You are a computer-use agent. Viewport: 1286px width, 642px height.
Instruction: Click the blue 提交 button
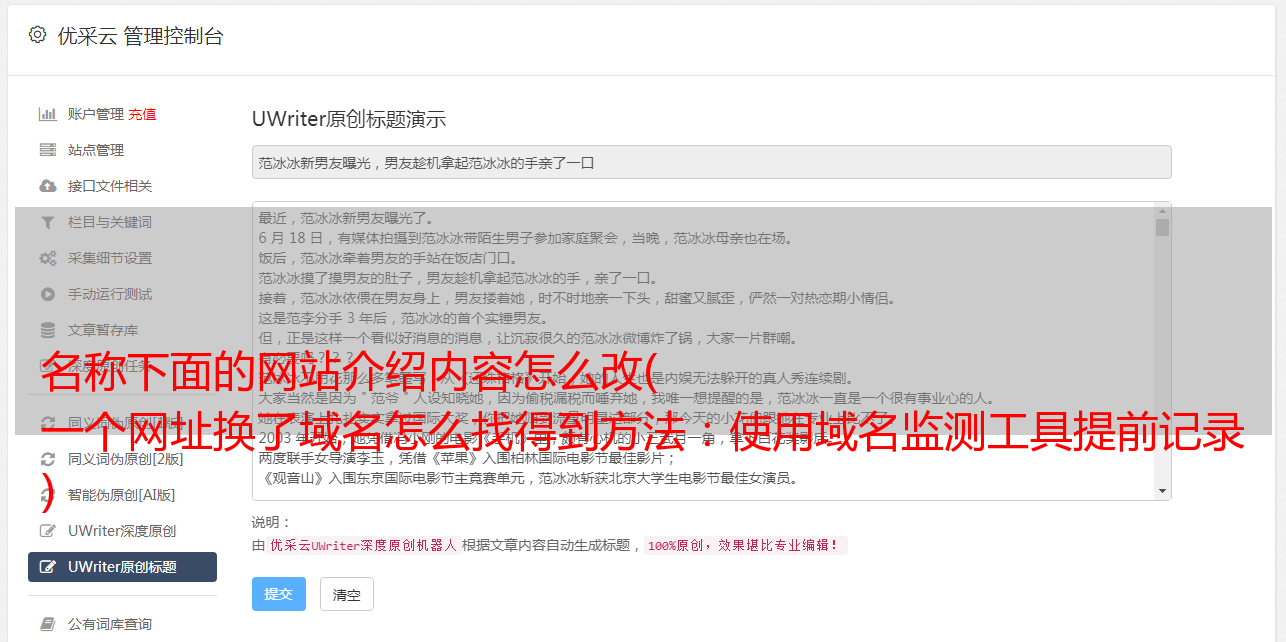coord(279,594)
